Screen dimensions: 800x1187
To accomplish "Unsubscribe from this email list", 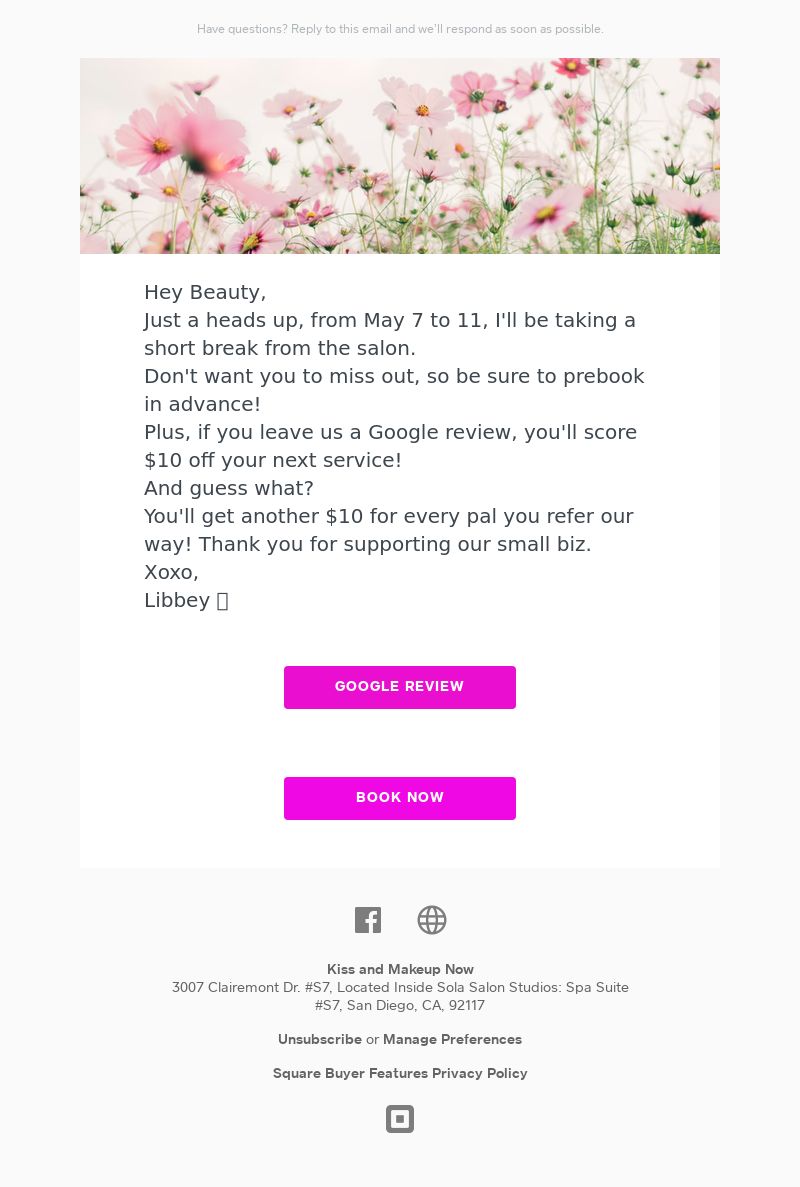I will coord(320,1039).
